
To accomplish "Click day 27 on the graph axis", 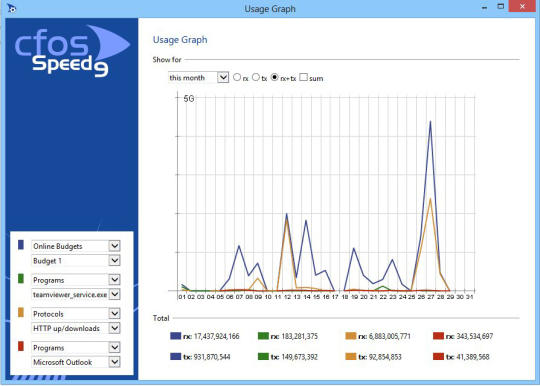I will pos(431,297).
